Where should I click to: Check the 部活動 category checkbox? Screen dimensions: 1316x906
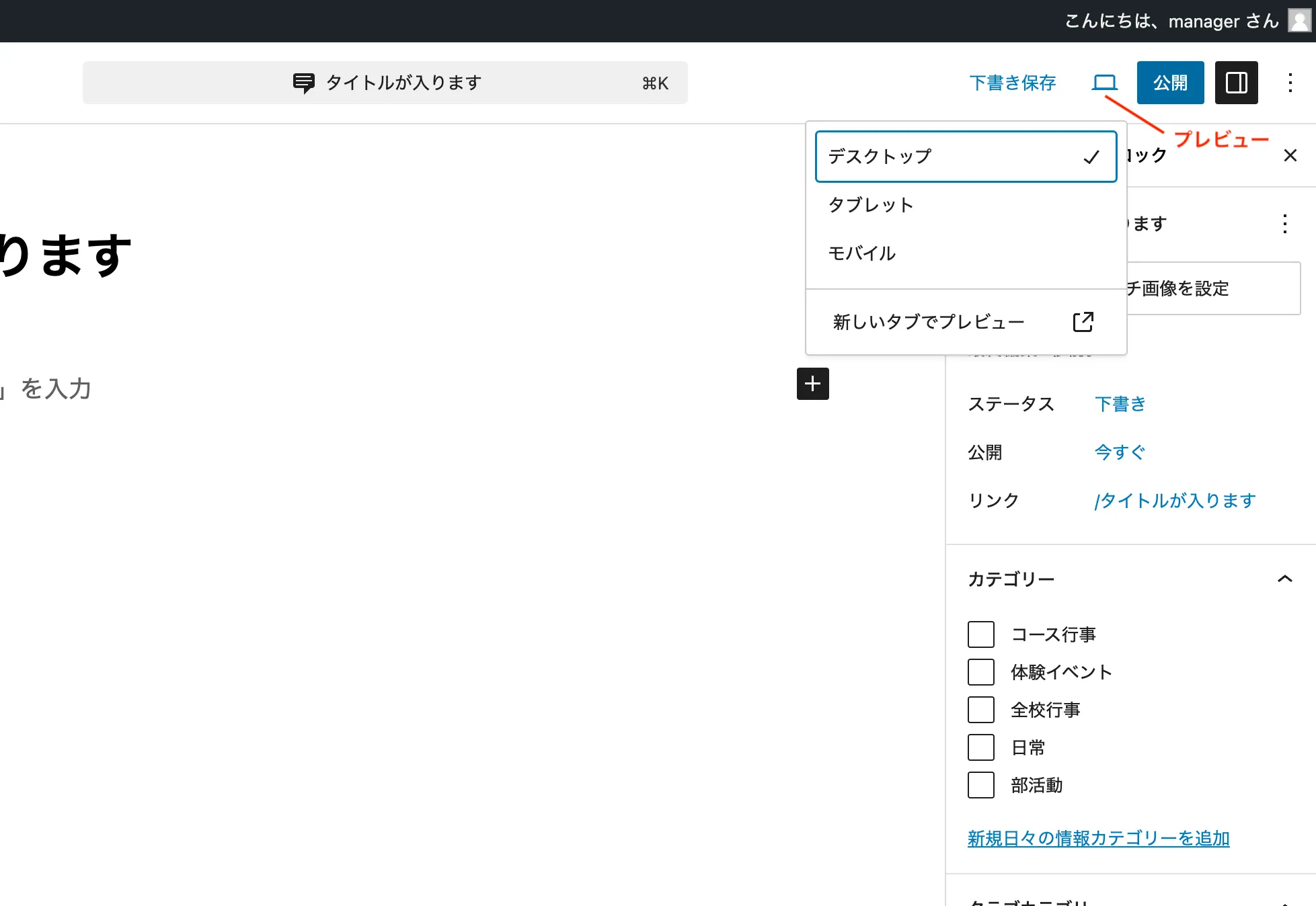(x=980, y=785)
